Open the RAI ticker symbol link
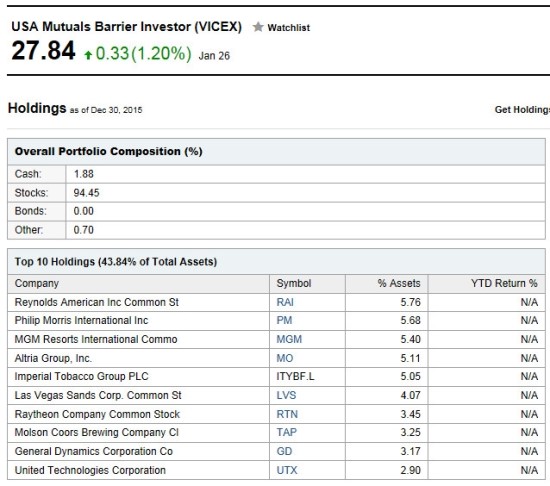The image size is (550, 486). click(285, 302)
